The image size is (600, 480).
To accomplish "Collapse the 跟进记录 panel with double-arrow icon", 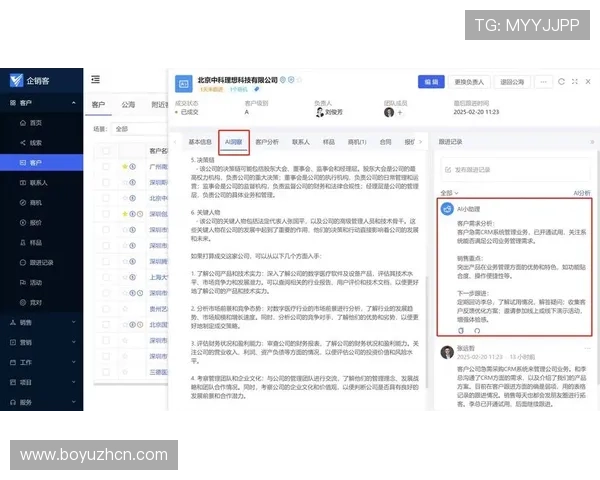I will (x=592, y=142).
